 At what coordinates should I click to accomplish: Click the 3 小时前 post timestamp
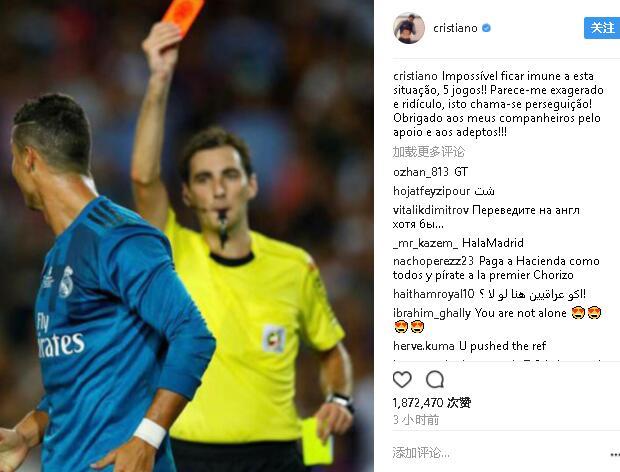point(416,420)
